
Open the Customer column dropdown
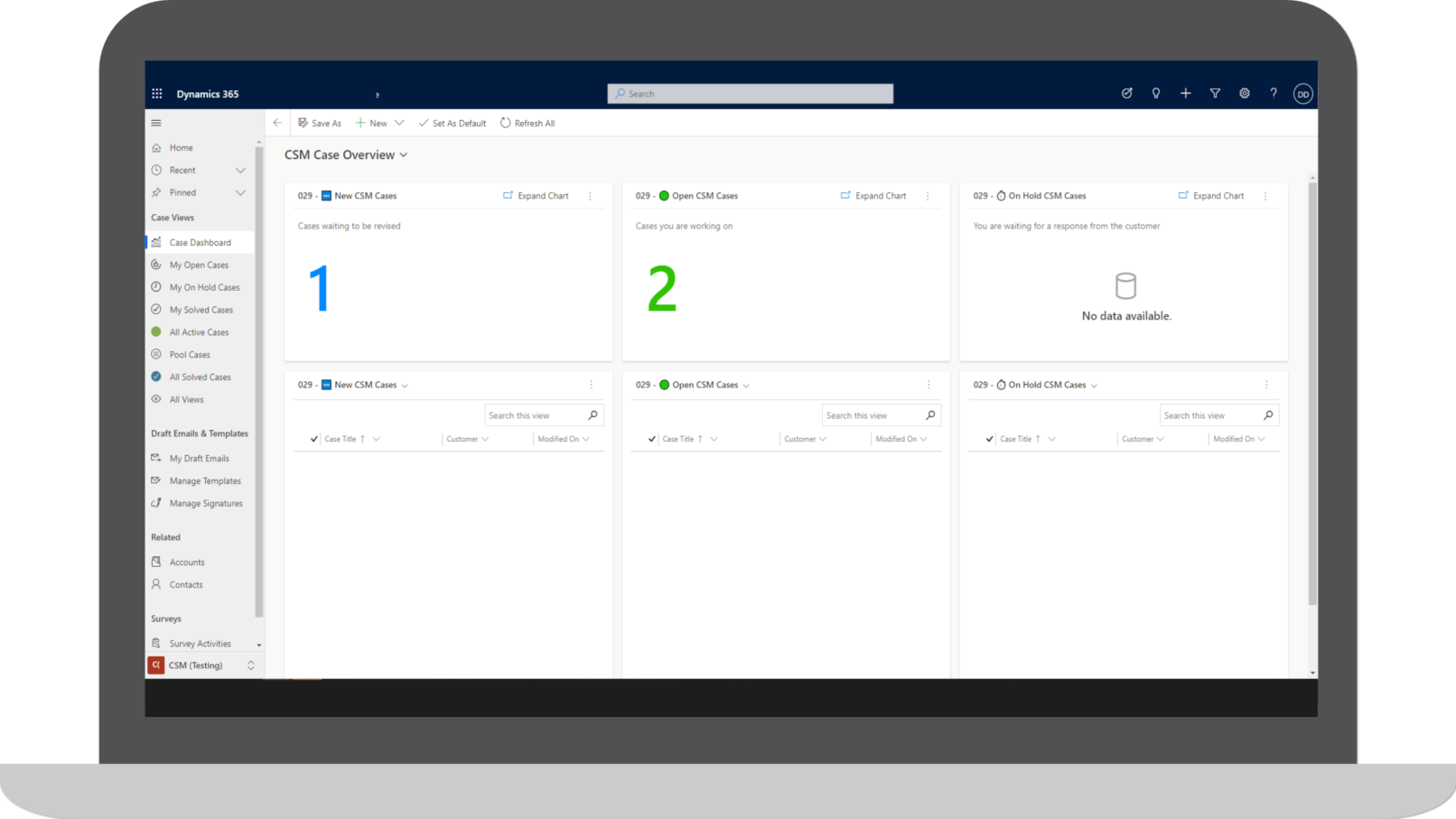point(486,439)
